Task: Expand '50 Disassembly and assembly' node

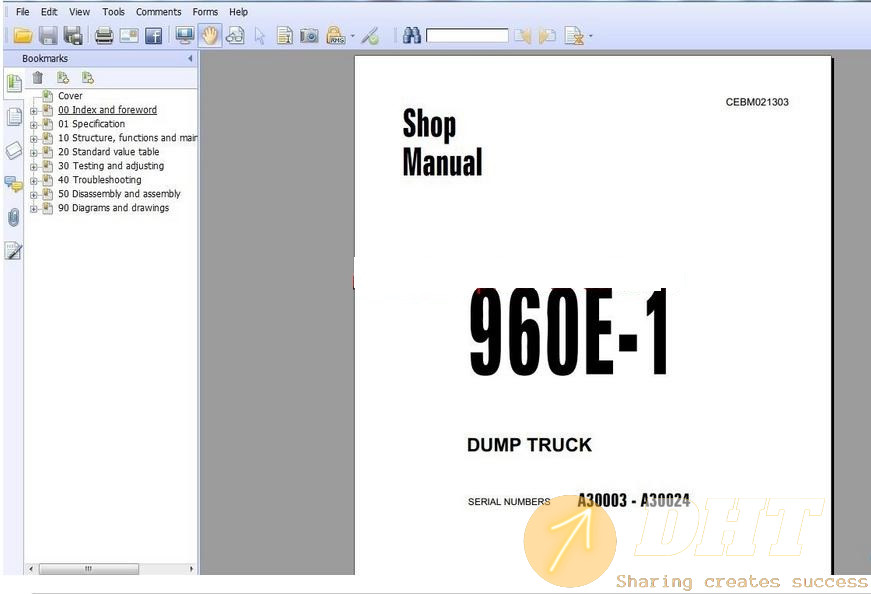Action: point(34,195)
